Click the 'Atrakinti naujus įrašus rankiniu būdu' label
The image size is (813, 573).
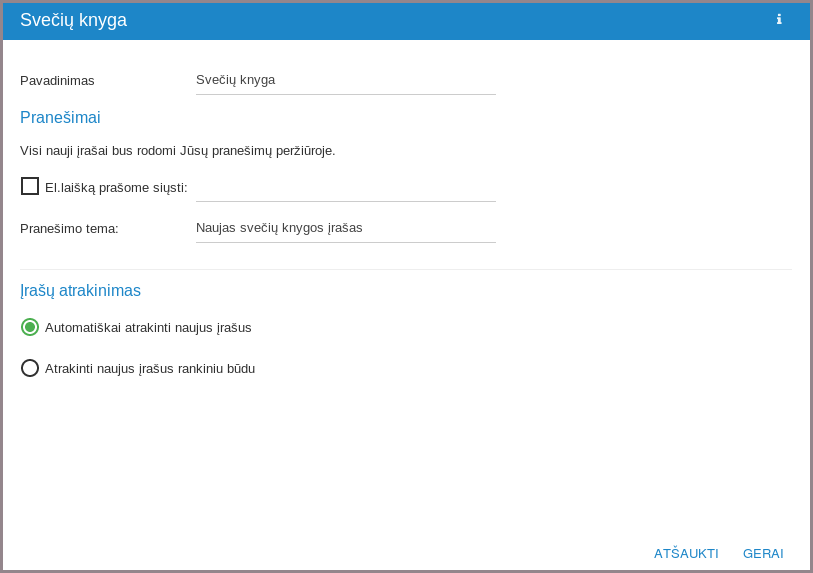point(150,369)
